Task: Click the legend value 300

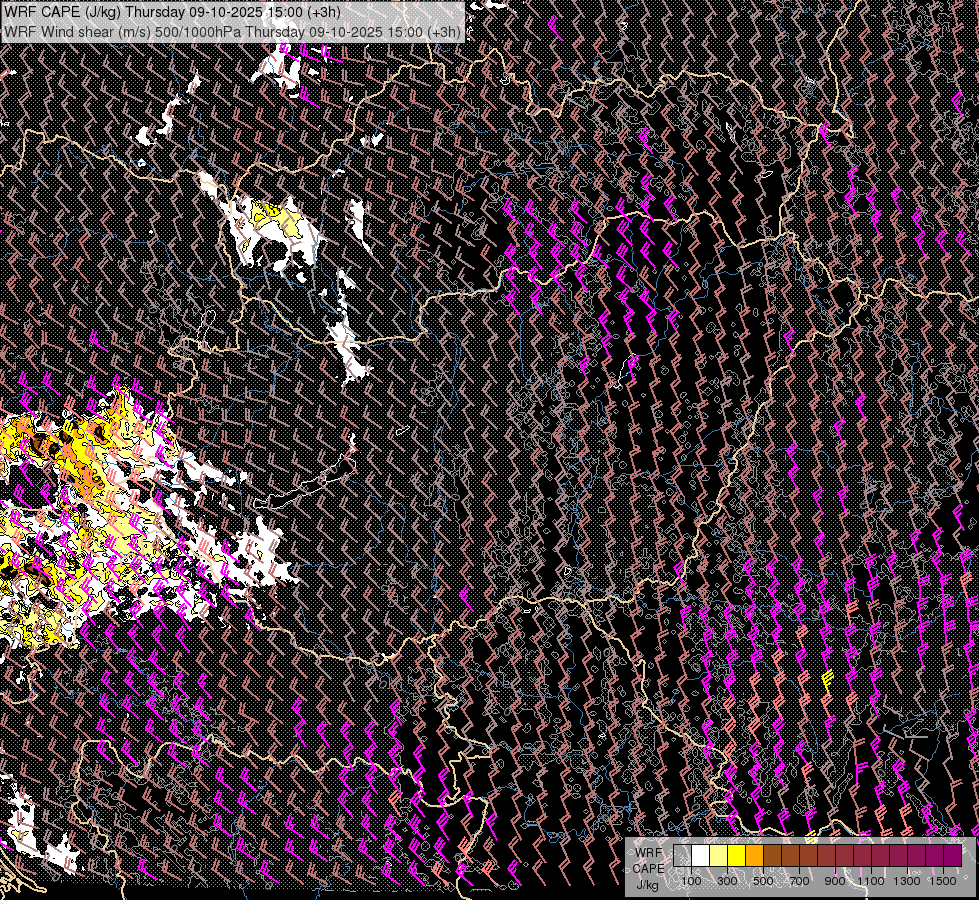Action: [727, 881]
